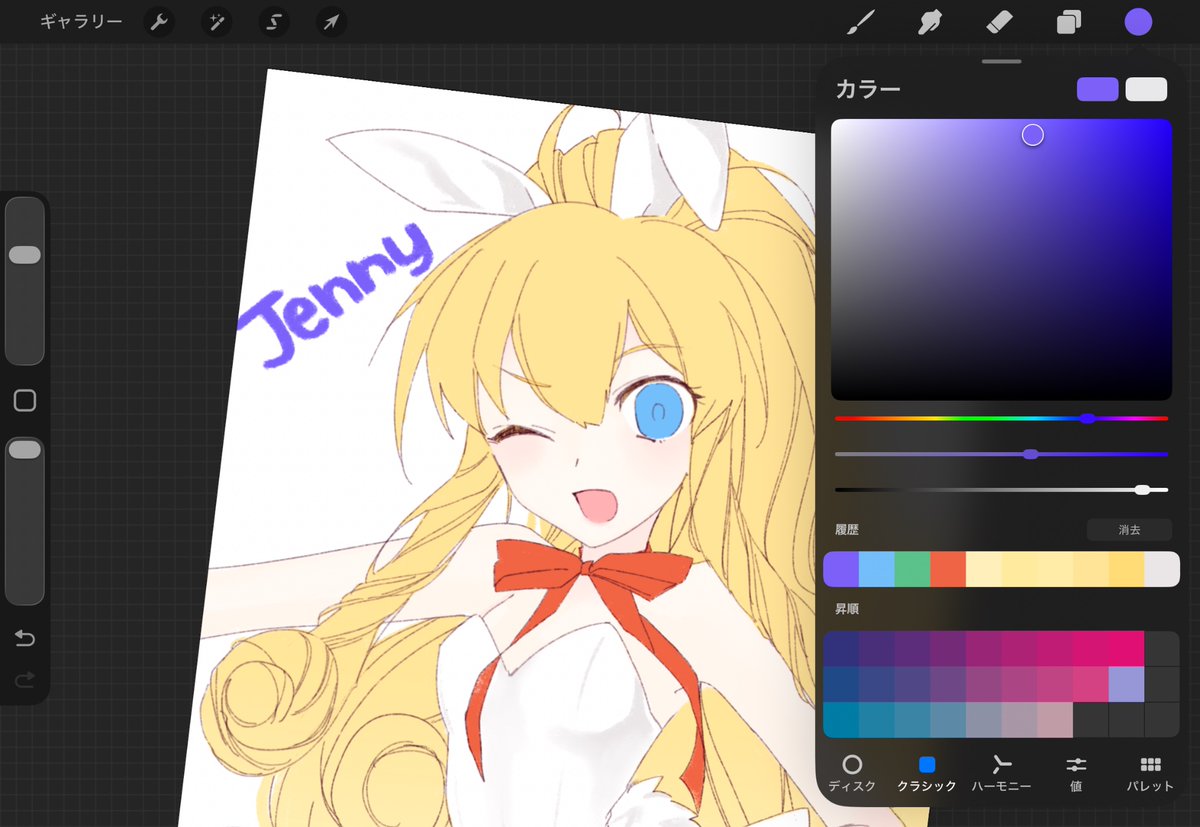
Task: Open the 値 color values tab
Action: pos(1076,773)
